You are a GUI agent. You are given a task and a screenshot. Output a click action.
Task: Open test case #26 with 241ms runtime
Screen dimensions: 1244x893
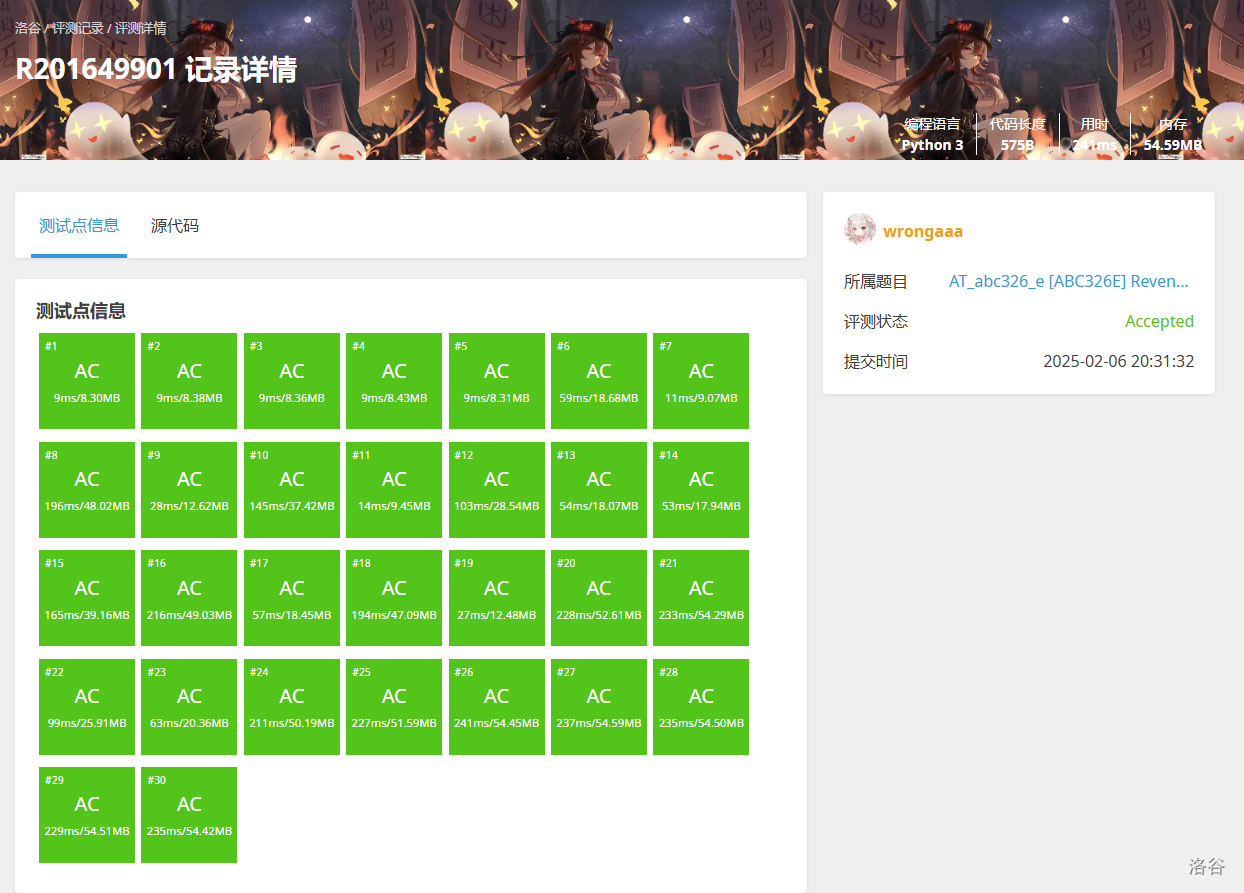[x=497, y=707]
